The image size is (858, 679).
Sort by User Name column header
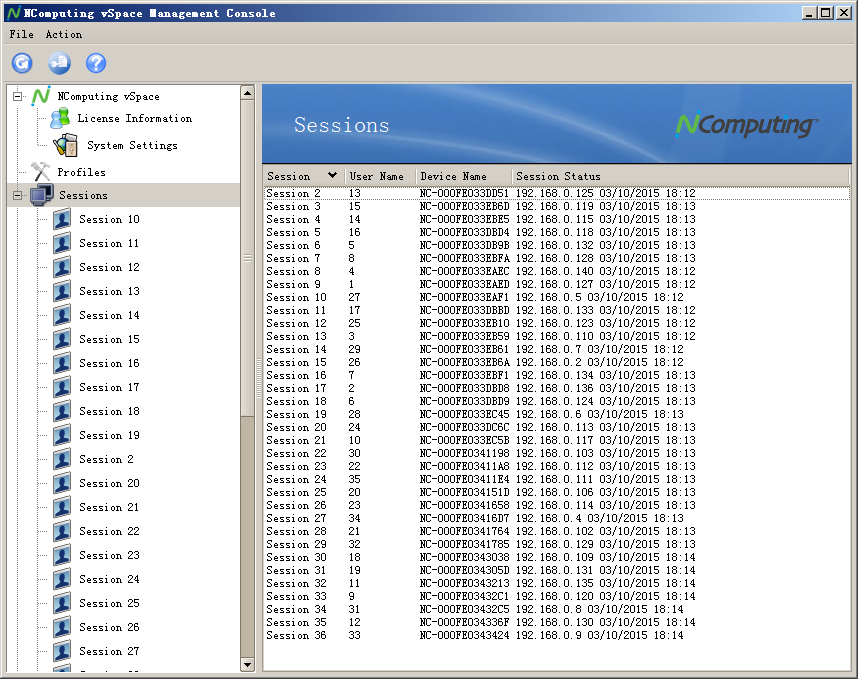click(377, 176)
